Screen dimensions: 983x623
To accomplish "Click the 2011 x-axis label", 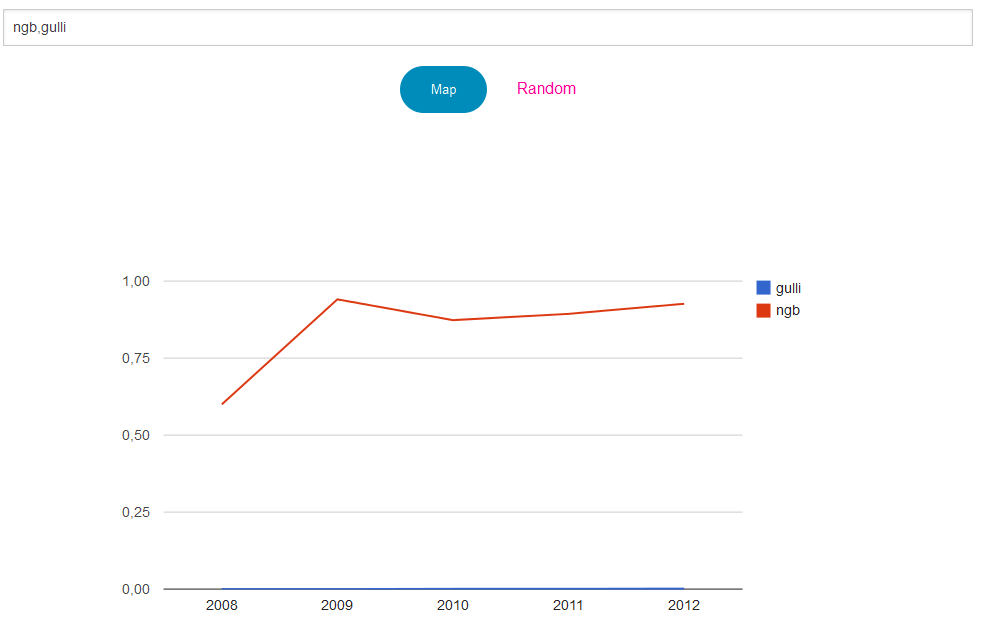I will point(568,605).
